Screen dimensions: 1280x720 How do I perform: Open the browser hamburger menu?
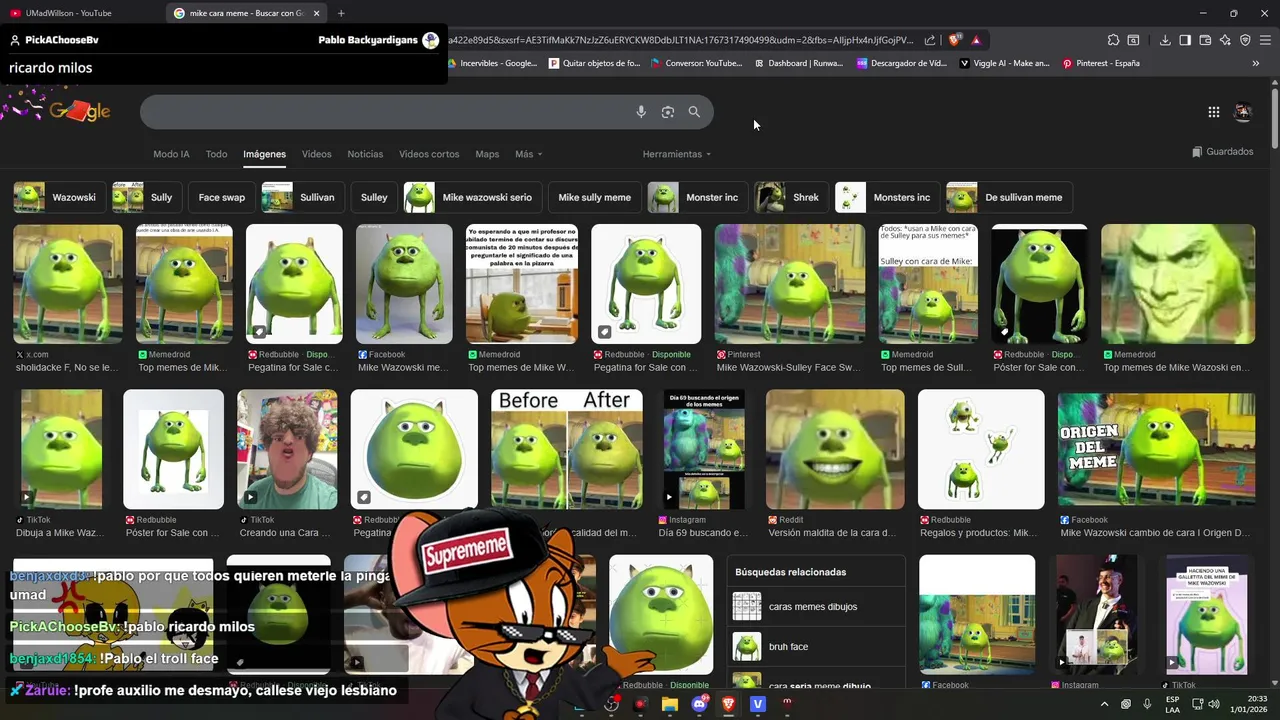(1265, 40)
